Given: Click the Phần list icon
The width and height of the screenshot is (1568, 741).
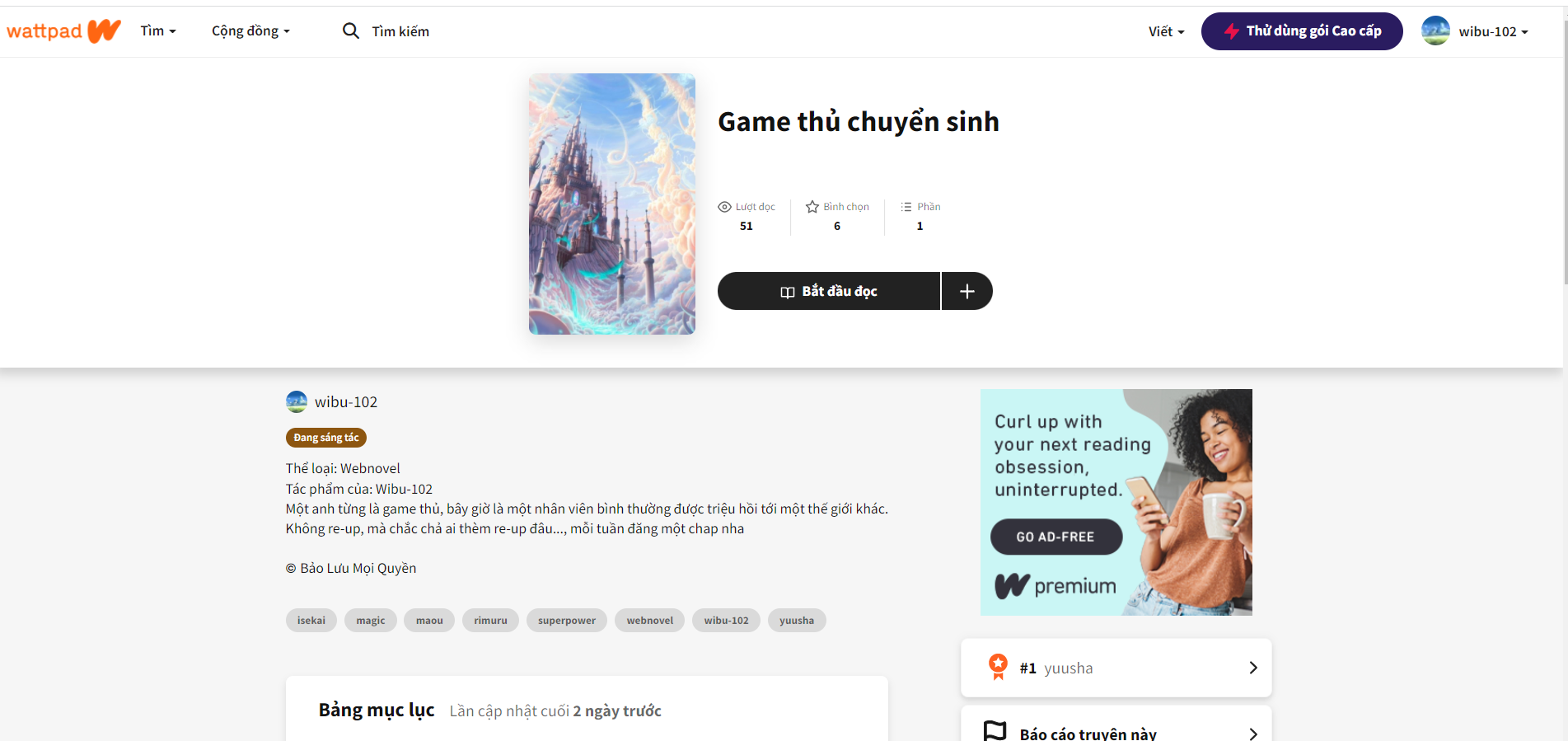Looking at the screenshot, I should click(906, 207).
